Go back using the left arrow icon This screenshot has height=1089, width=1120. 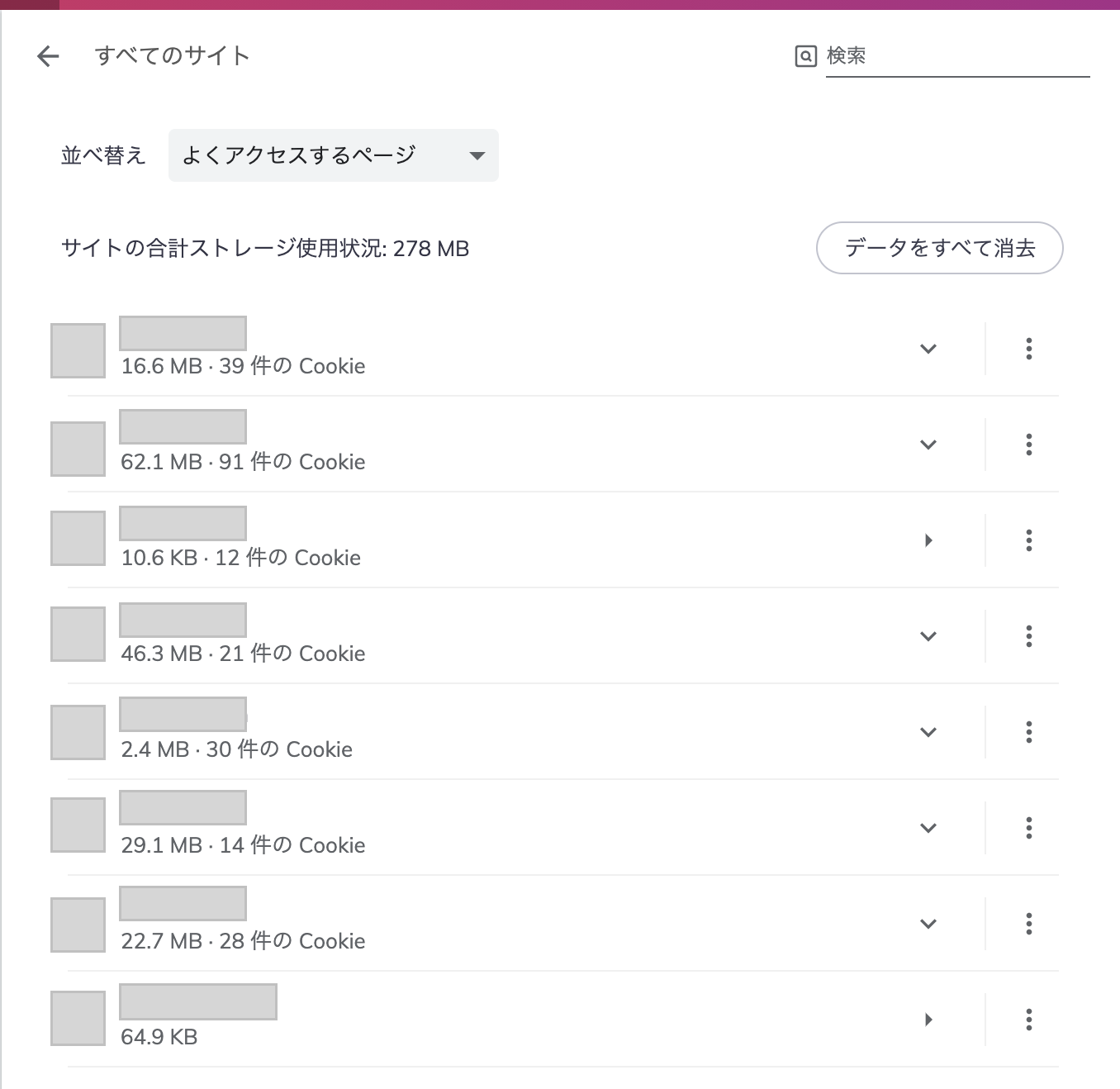tap(49, 56)
